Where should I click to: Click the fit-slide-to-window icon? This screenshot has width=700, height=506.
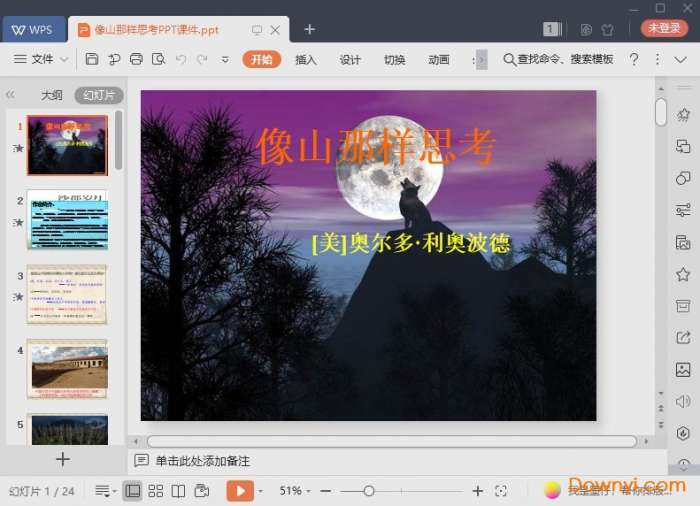(x=501, y=491)
